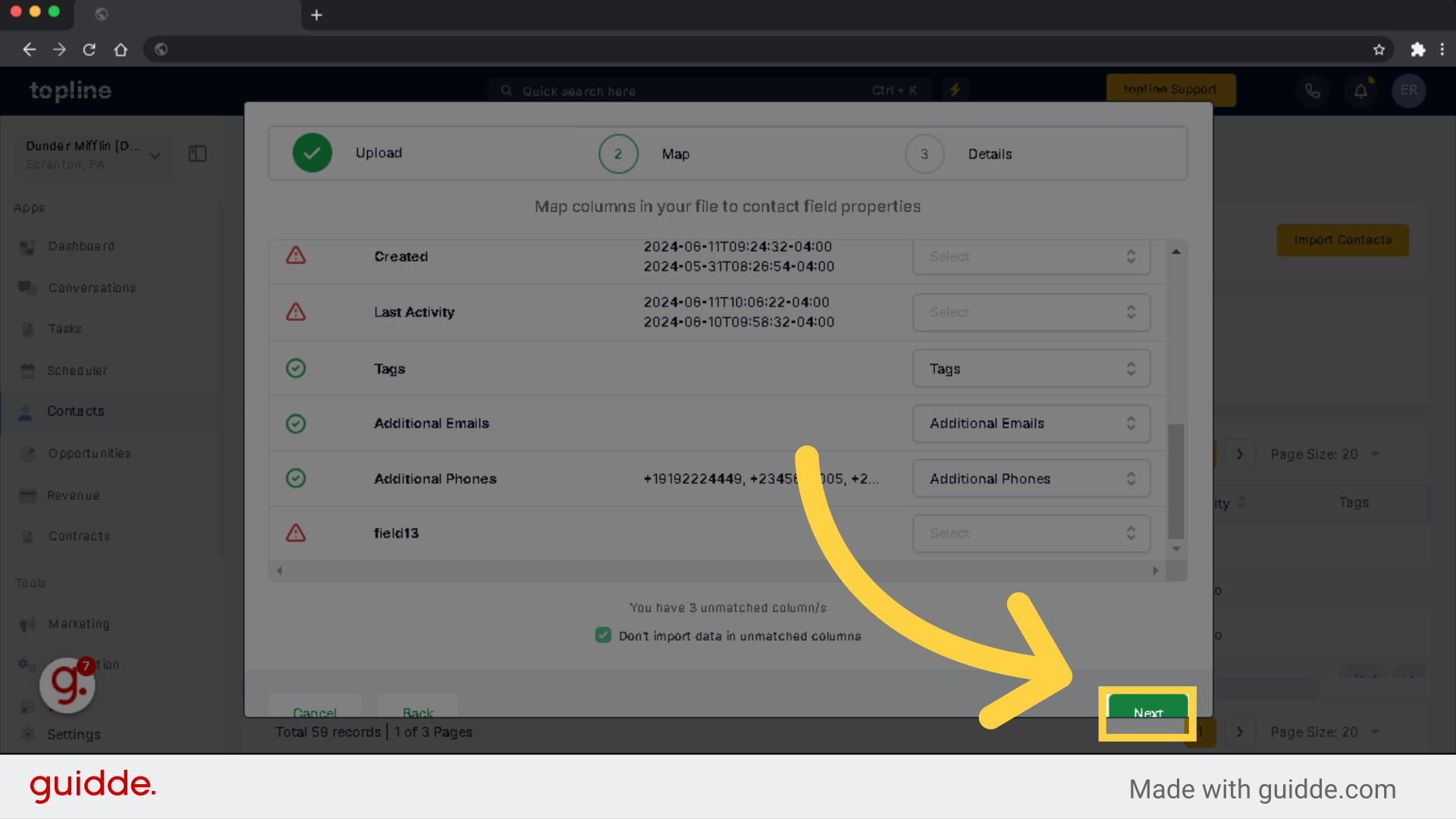Viewport: 1456px width, 819px height.
Task: Check the step 2 Map progress indicator
Action: 617,153
